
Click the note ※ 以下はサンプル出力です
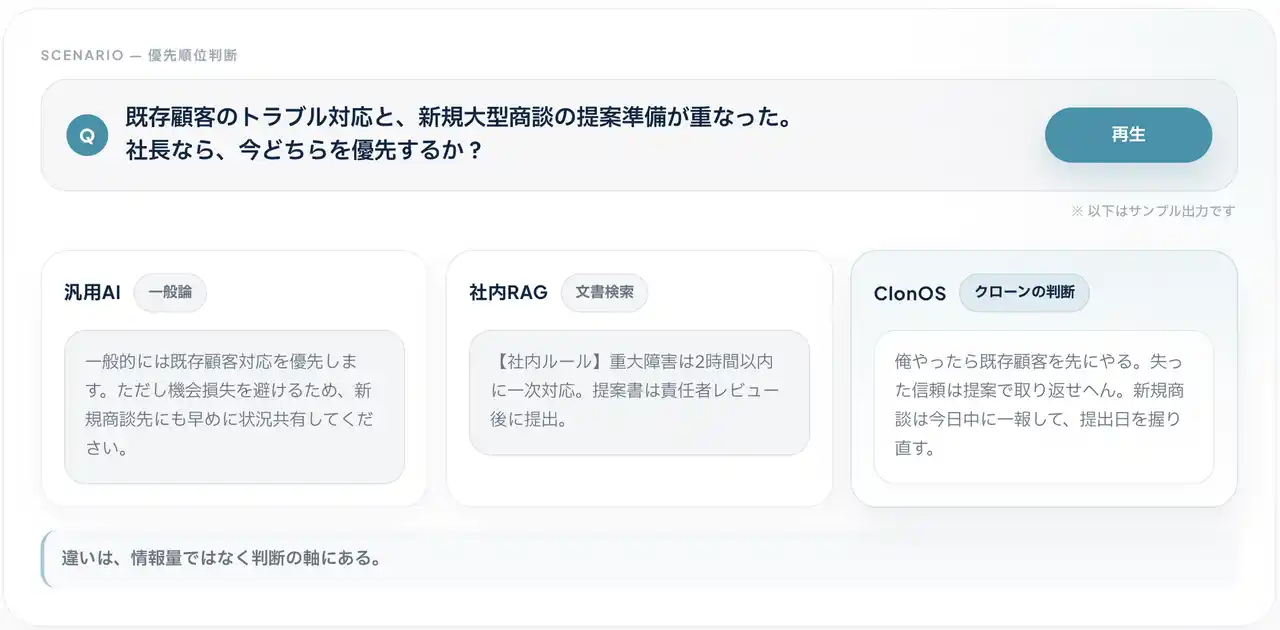coord(1153,211)
